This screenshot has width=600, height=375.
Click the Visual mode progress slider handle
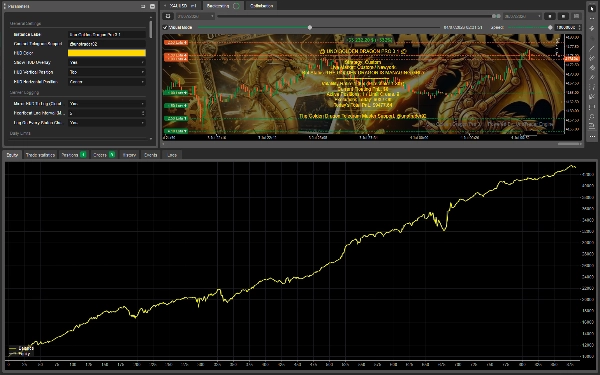pos(310,28)
